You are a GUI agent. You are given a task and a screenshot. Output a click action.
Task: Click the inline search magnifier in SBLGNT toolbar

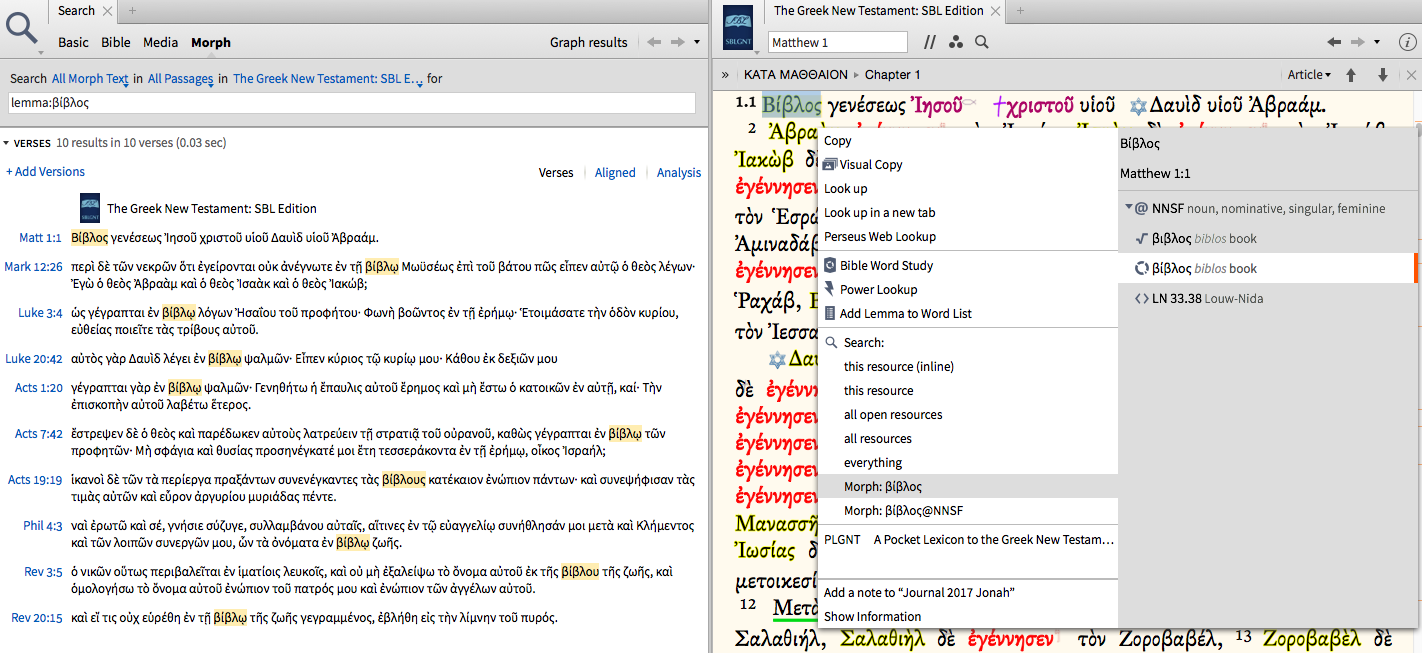click(x=982, y=42)
